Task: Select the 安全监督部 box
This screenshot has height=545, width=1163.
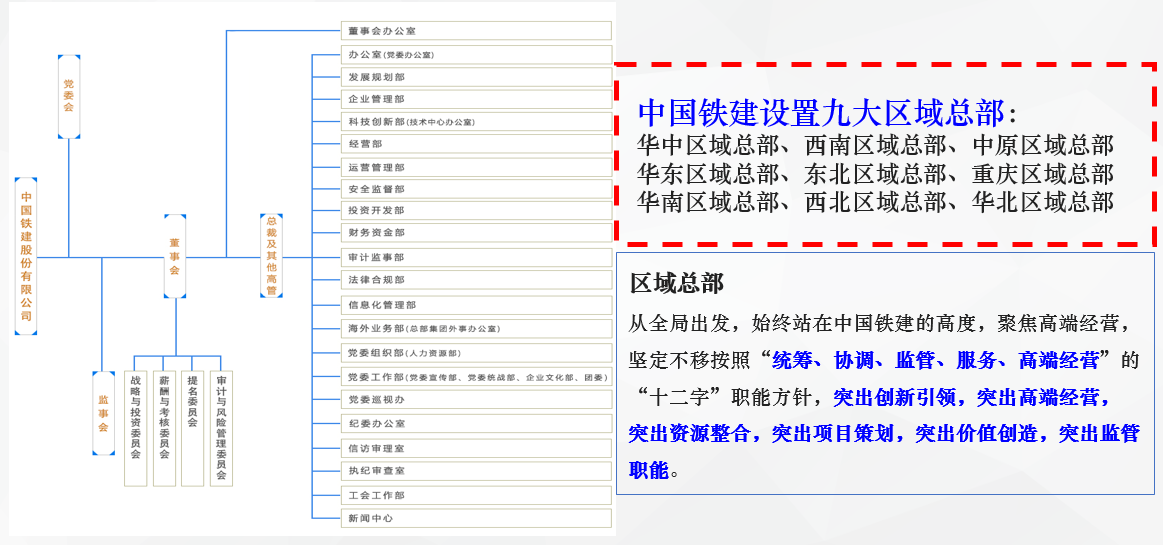Action: (x=476, y=189)
